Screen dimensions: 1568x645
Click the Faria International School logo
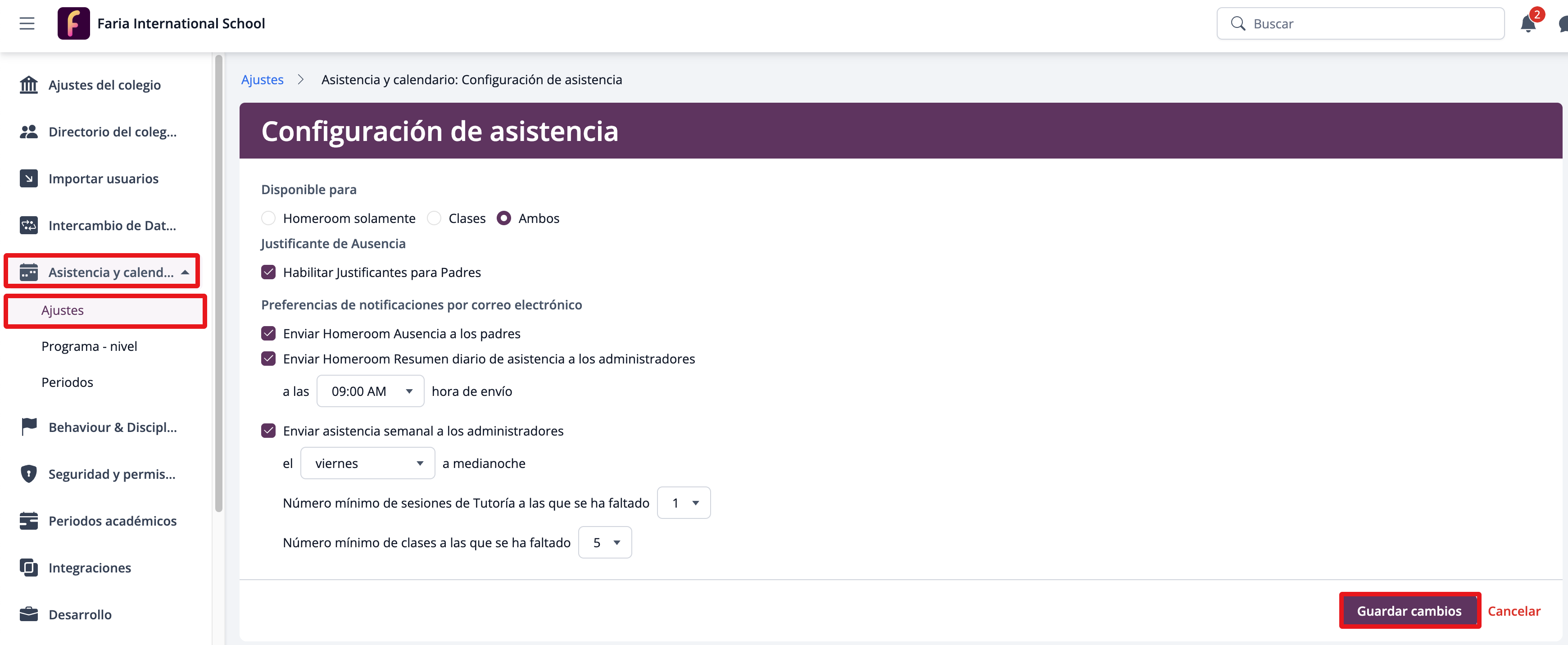coord(74,24)
